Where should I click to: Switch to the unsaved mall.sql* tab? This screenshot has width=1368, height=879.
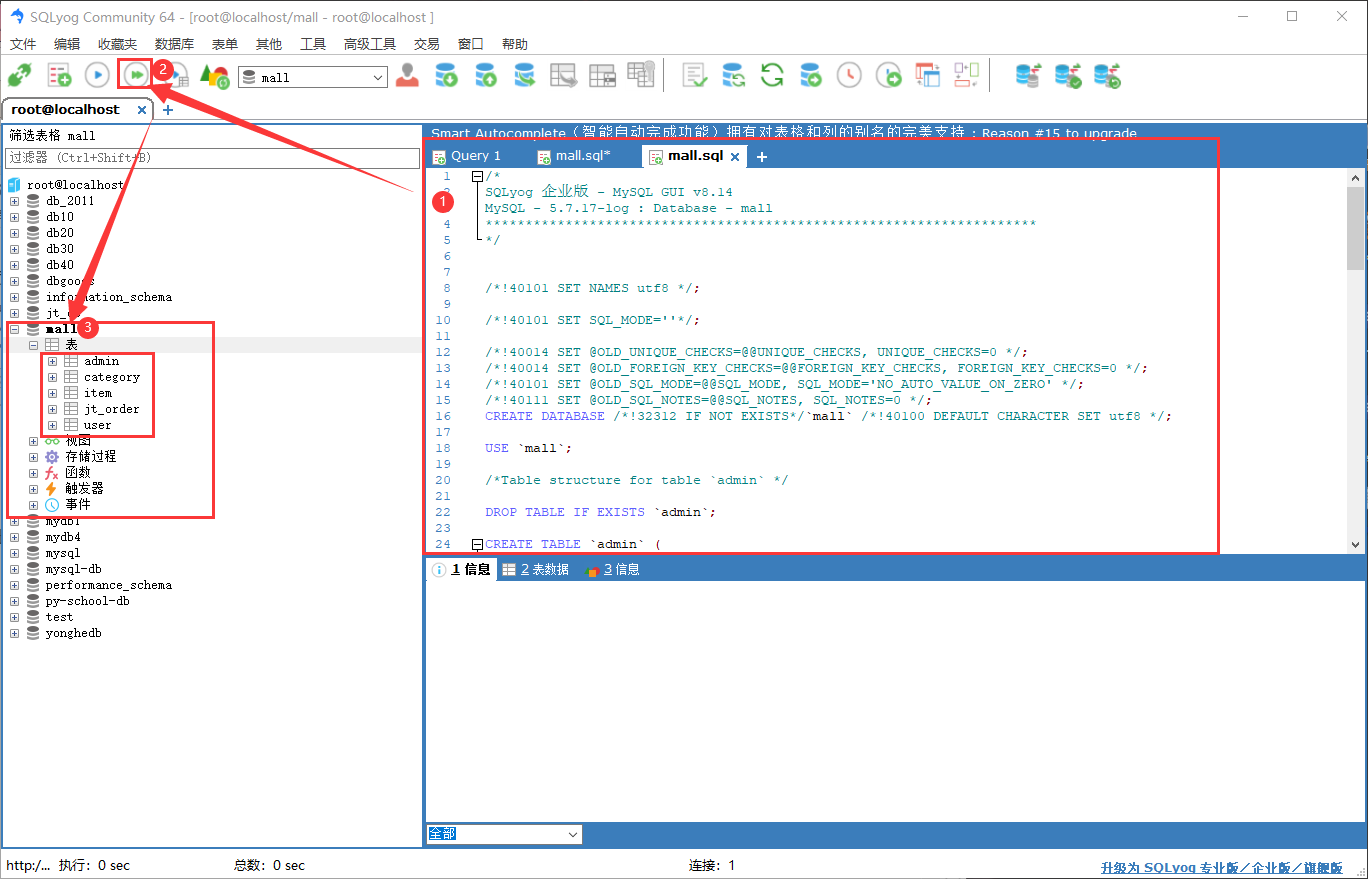574,156
